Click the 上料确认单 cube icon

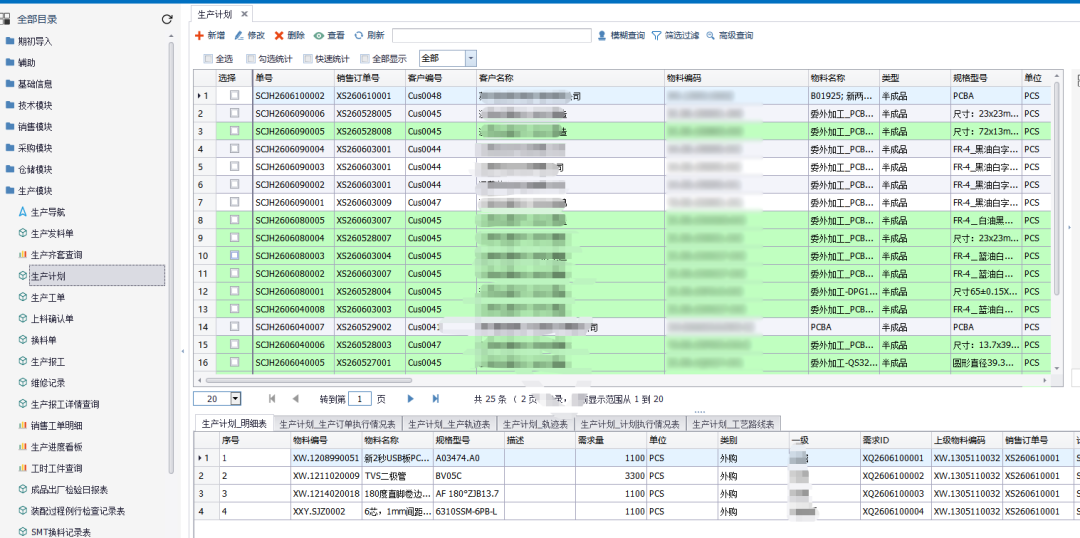click(x=23, y=319)
